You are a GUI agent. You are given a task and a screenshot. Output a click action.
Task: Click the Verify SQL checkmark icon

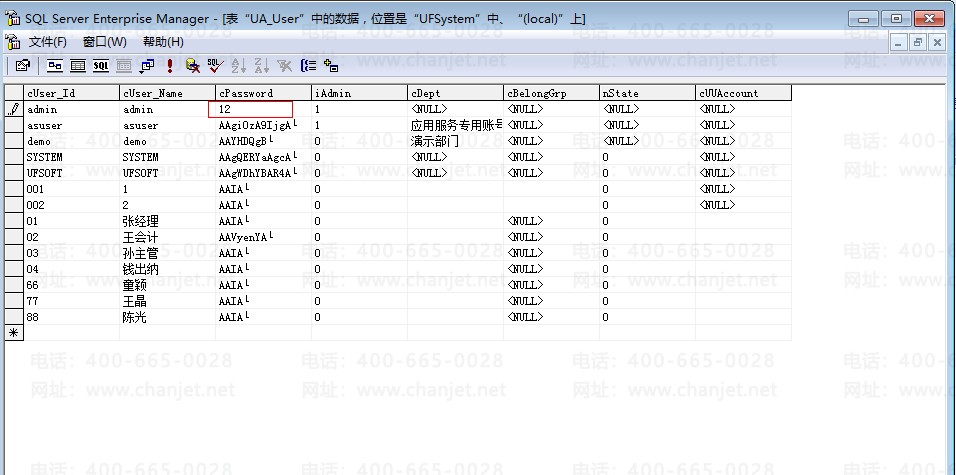tap(215, 66)
